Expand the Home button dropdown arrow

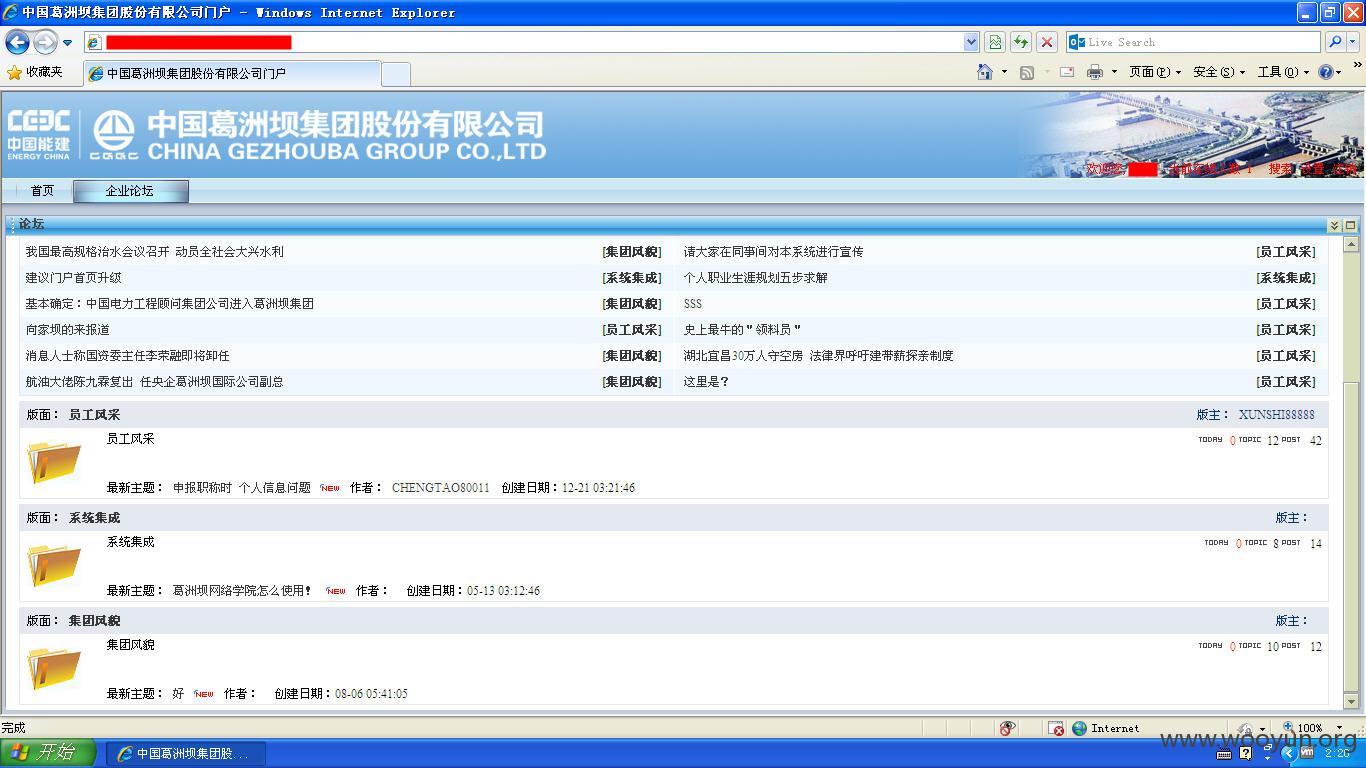(1004, 72)
